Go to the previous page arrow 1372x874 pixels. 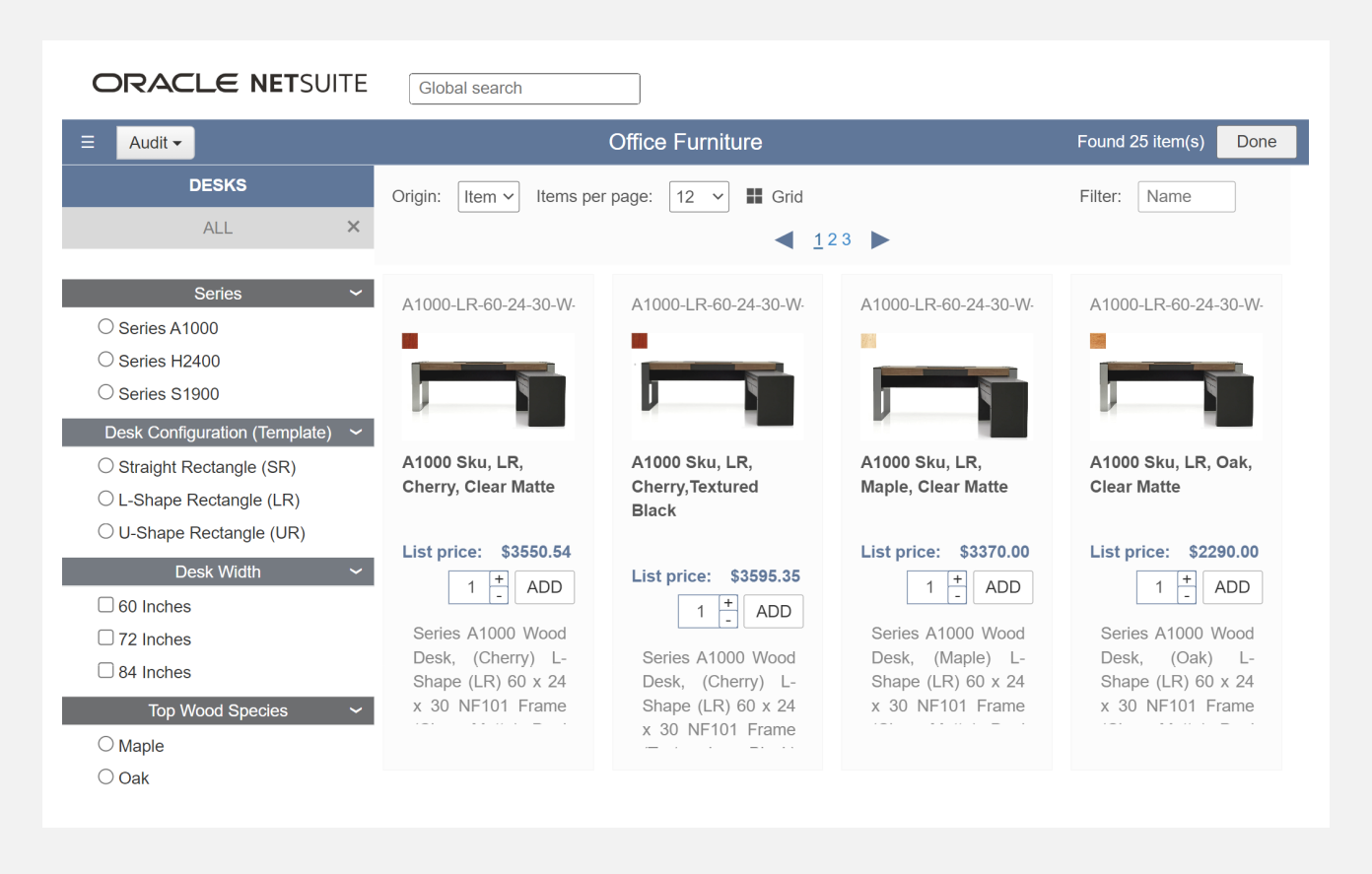click(x=784, y=239)
